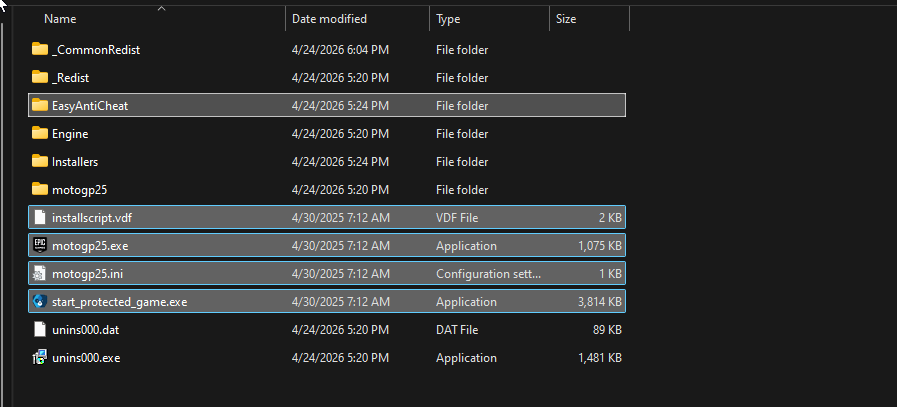Click the 2 KB size of installscript.vdf
Screen dimensions: 897x407
pyautogui.click(x=610, y=218)
